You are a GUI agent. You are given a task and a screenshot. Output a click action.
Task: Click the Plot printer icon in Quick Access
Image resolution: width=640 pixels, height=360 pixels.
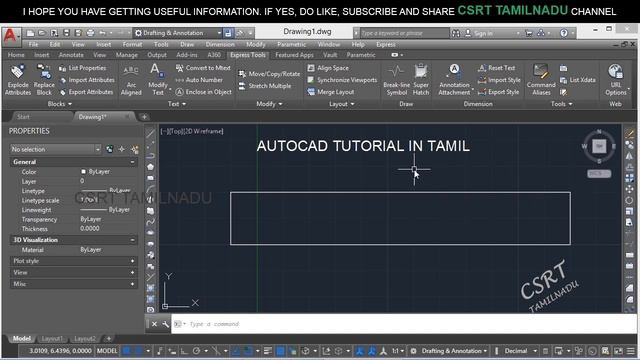90,33
